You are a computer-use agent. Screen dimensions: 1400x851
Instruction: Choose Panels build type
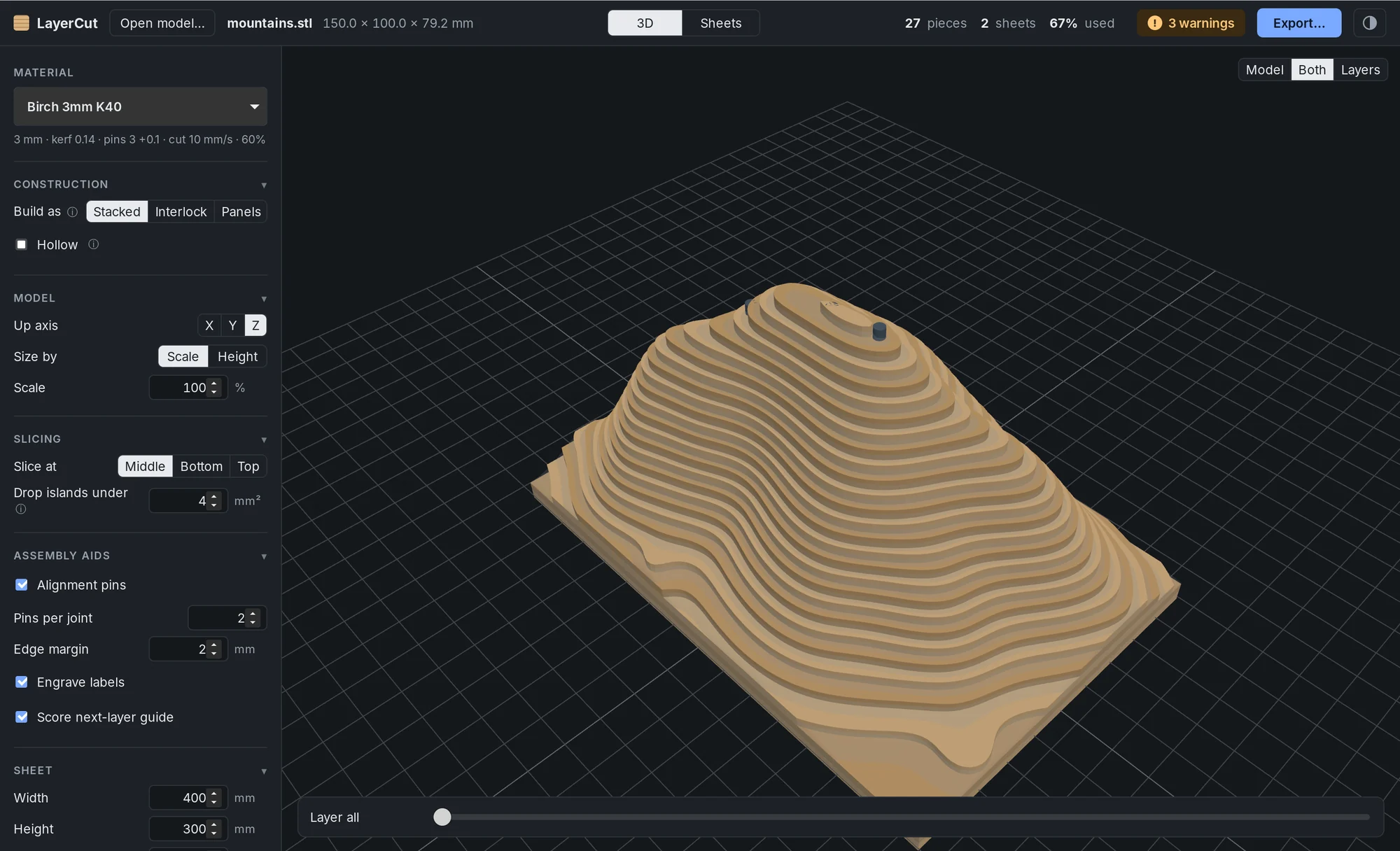[x=241, y=212]
